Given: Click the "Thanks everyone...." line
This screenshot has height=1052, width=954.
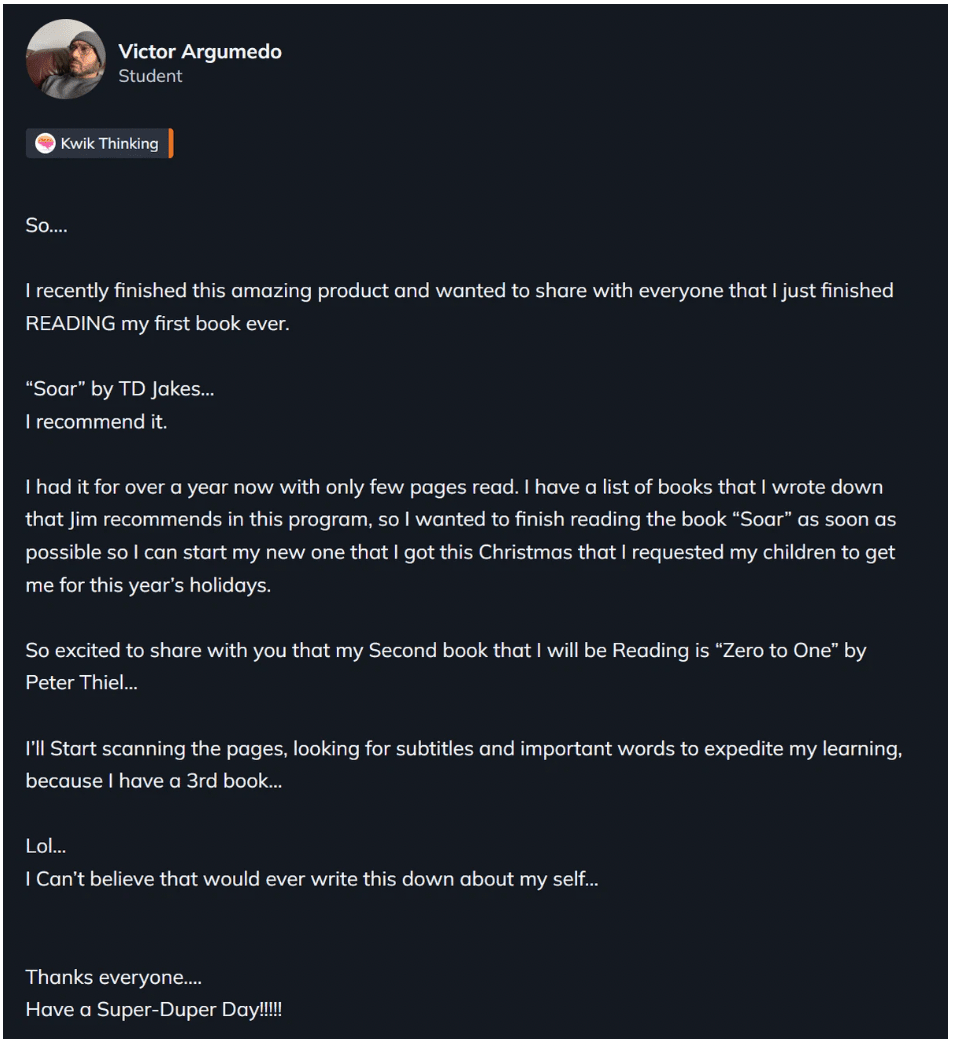Looking at the screenshot, I should tap(113, 978).
